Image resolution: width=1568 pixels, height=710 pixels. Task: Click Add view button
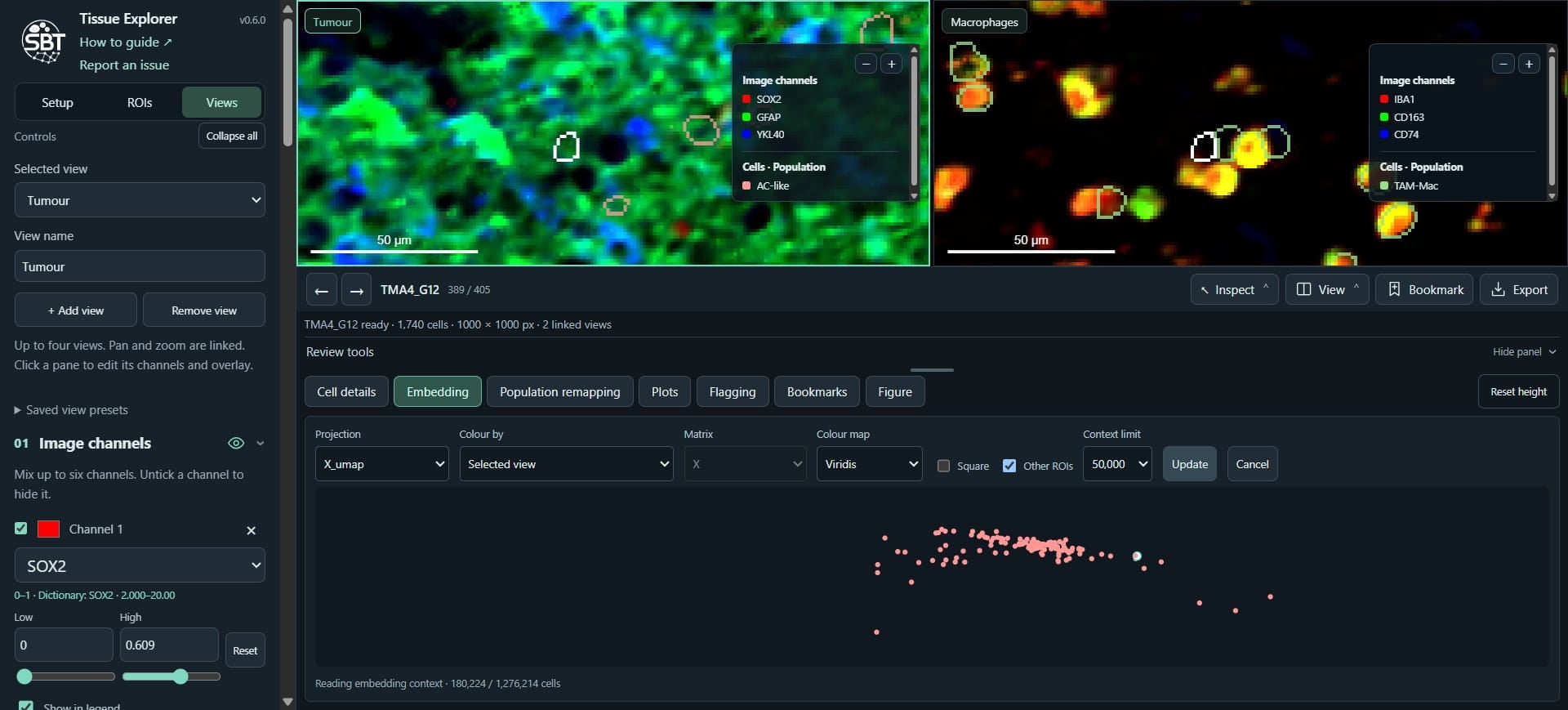point(76,310)
